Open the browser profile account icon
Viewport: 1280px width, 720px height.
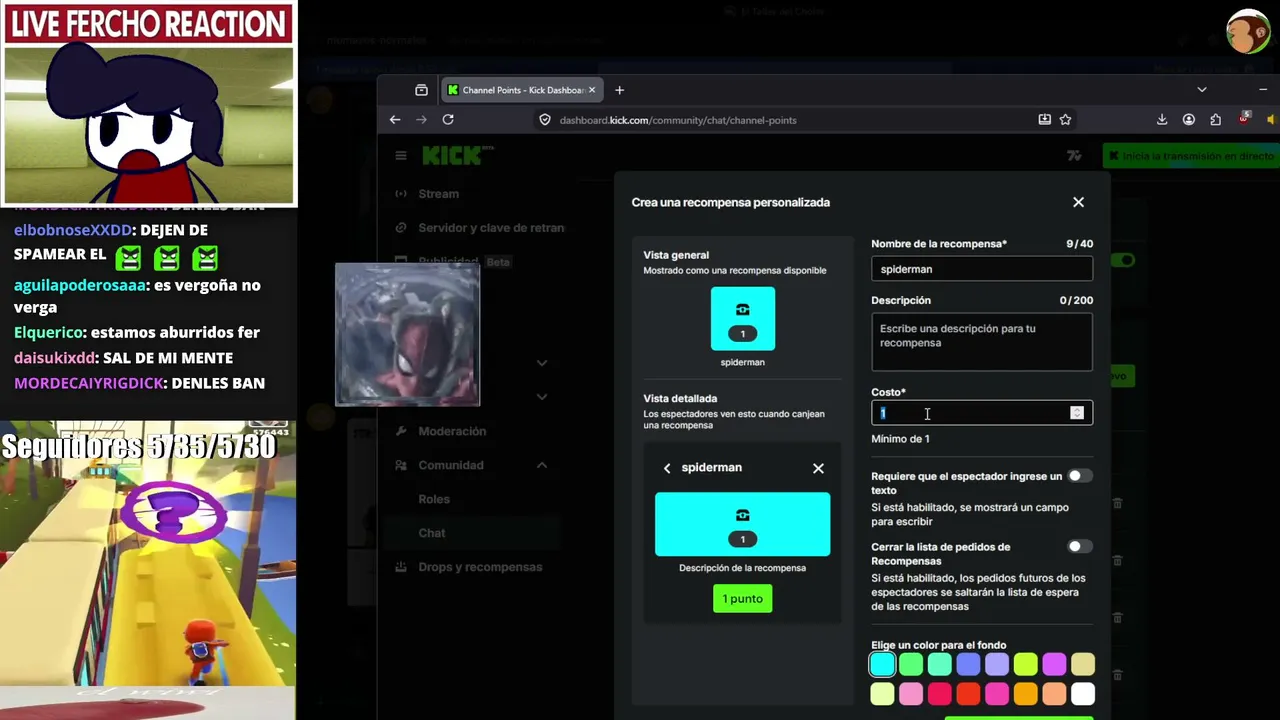pos(1189,120)
